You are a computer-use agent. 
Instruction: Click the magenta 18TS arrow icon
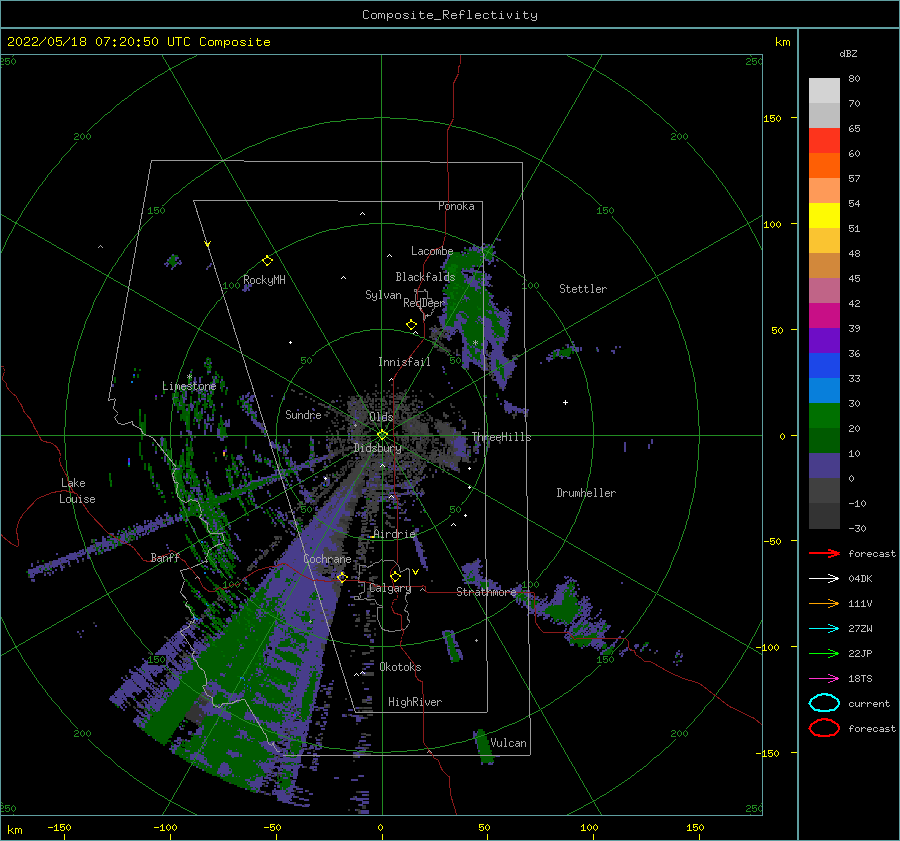tap(824, 679)
